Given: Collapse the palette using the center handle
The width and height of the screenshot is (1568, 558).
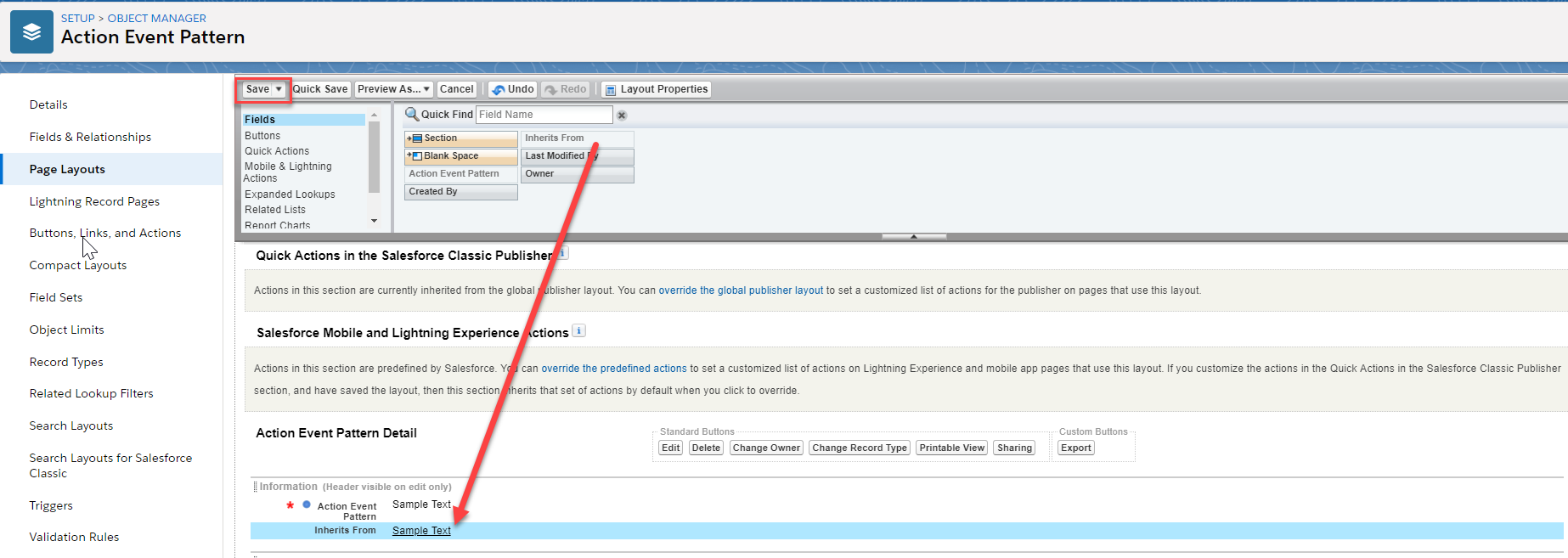Looking at the screenshot, I should (913, 237).
